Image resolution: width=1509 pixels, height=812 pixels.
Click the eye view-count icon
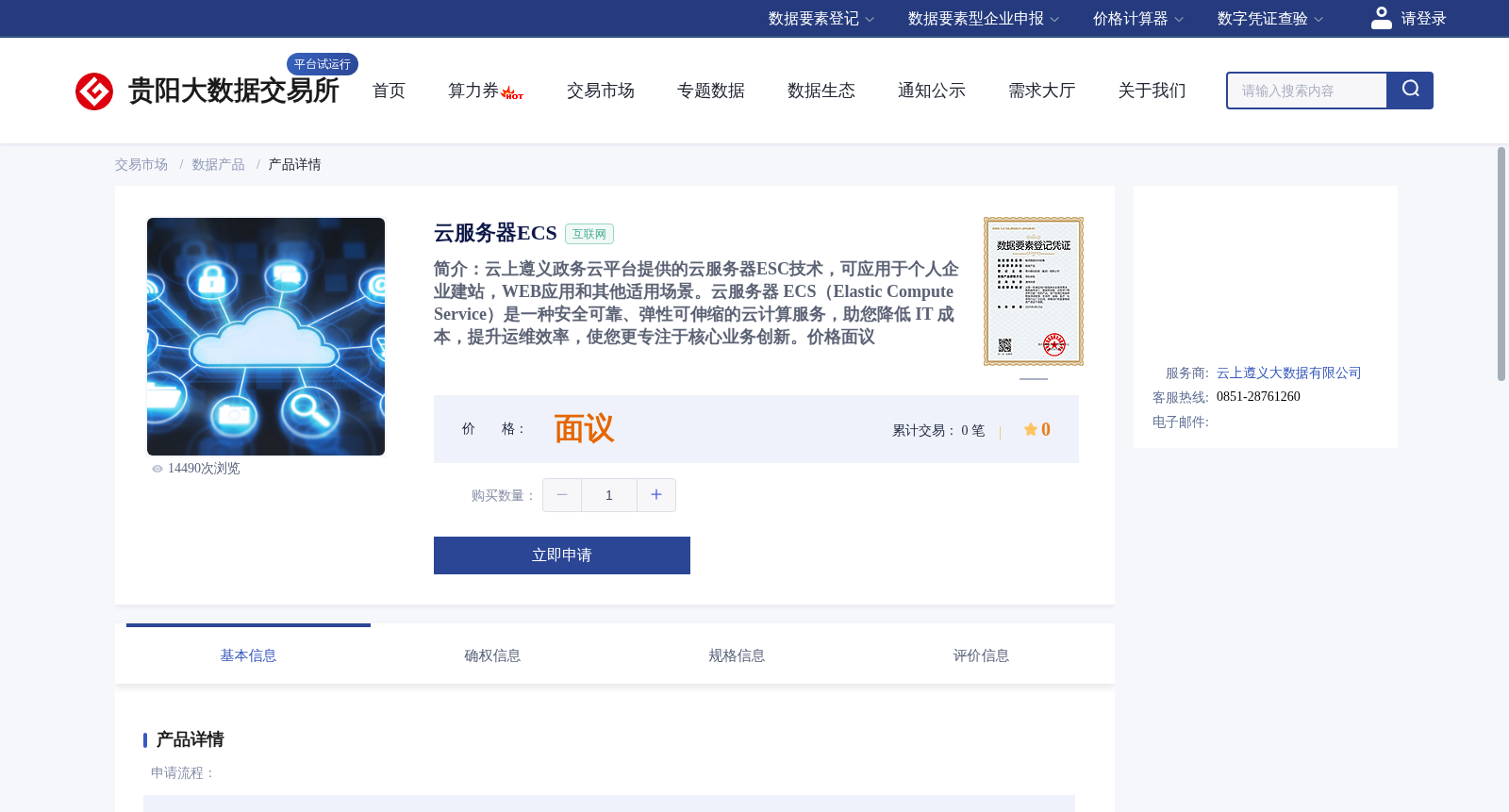pyautogui.click(x=158, y=469)
